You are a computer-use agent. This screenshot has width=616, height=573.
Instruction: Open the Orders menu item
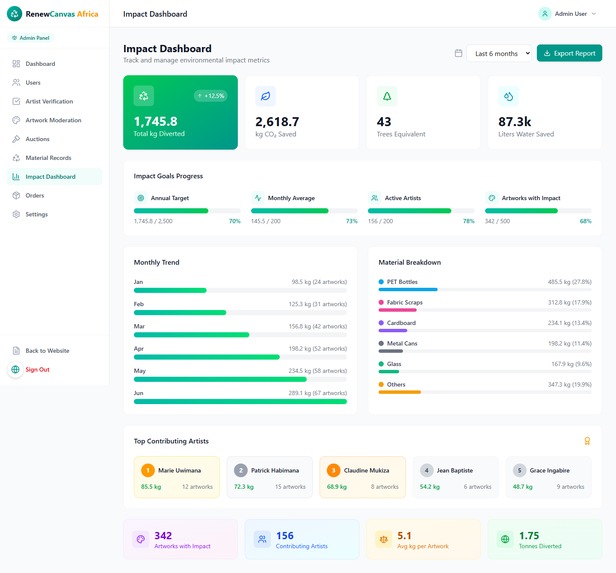(x=55, y=196)
